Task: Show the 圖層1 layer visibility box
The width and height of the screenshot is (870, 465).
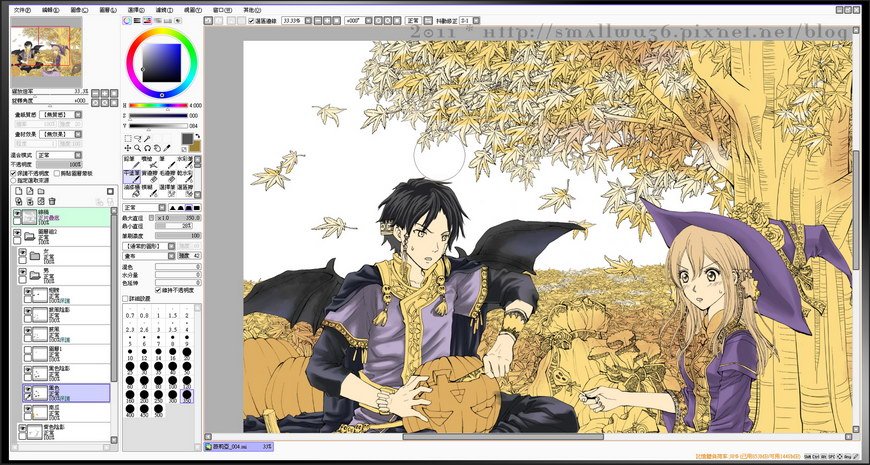Action: pos(27,350)
